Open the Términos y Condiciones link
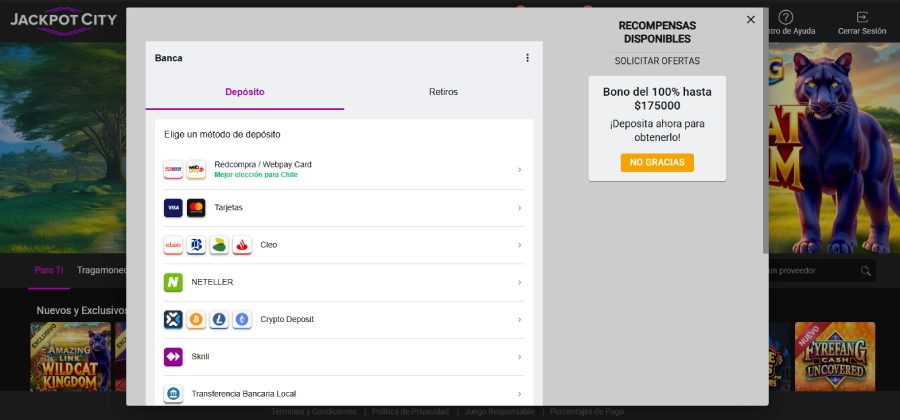Screen dimensions: 900x420 click(313, 412)
